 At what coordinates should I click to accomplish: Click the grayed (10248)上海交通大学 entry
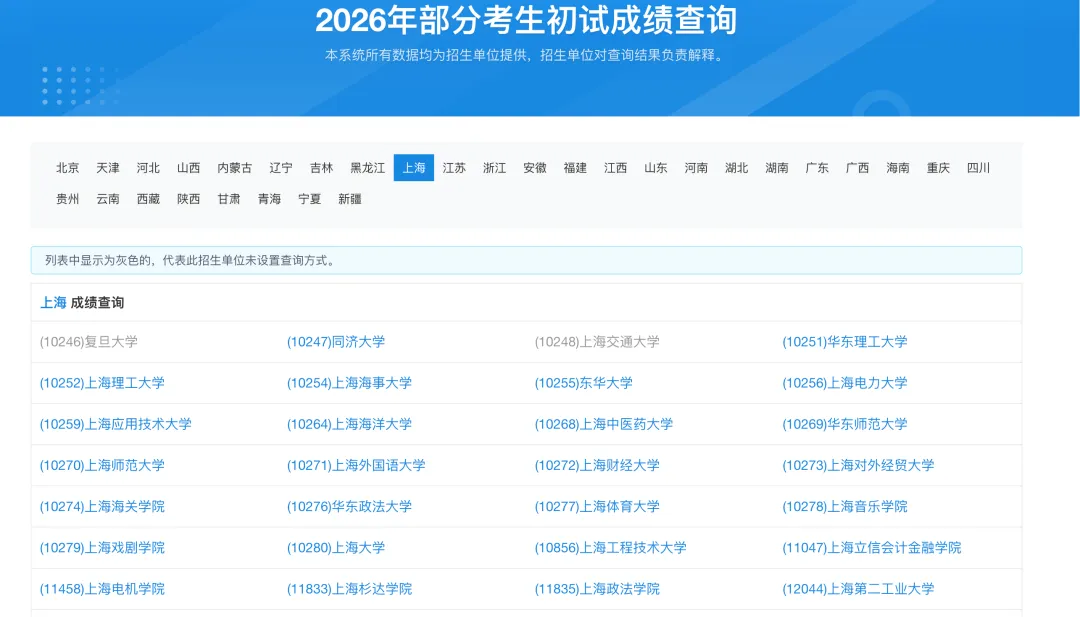click(x=597, y=342)
